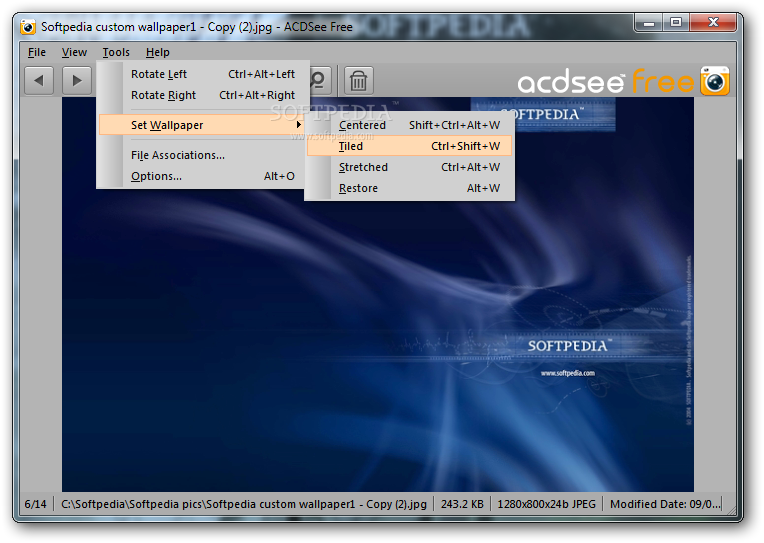Restore previous wallpaper

coord(410,188)
